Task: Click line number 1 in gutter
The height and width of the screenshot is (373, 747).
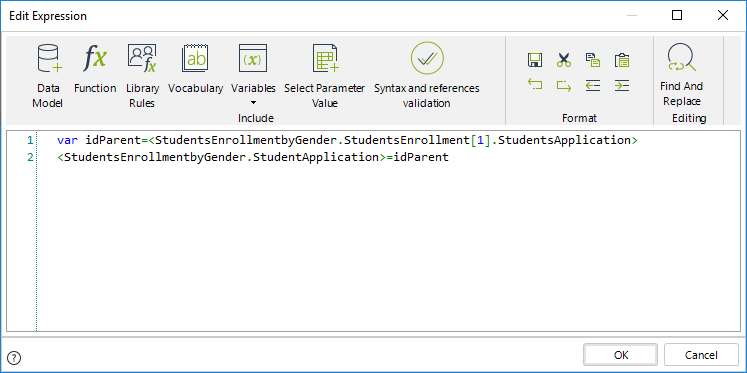Action: [x=30, y=140]
